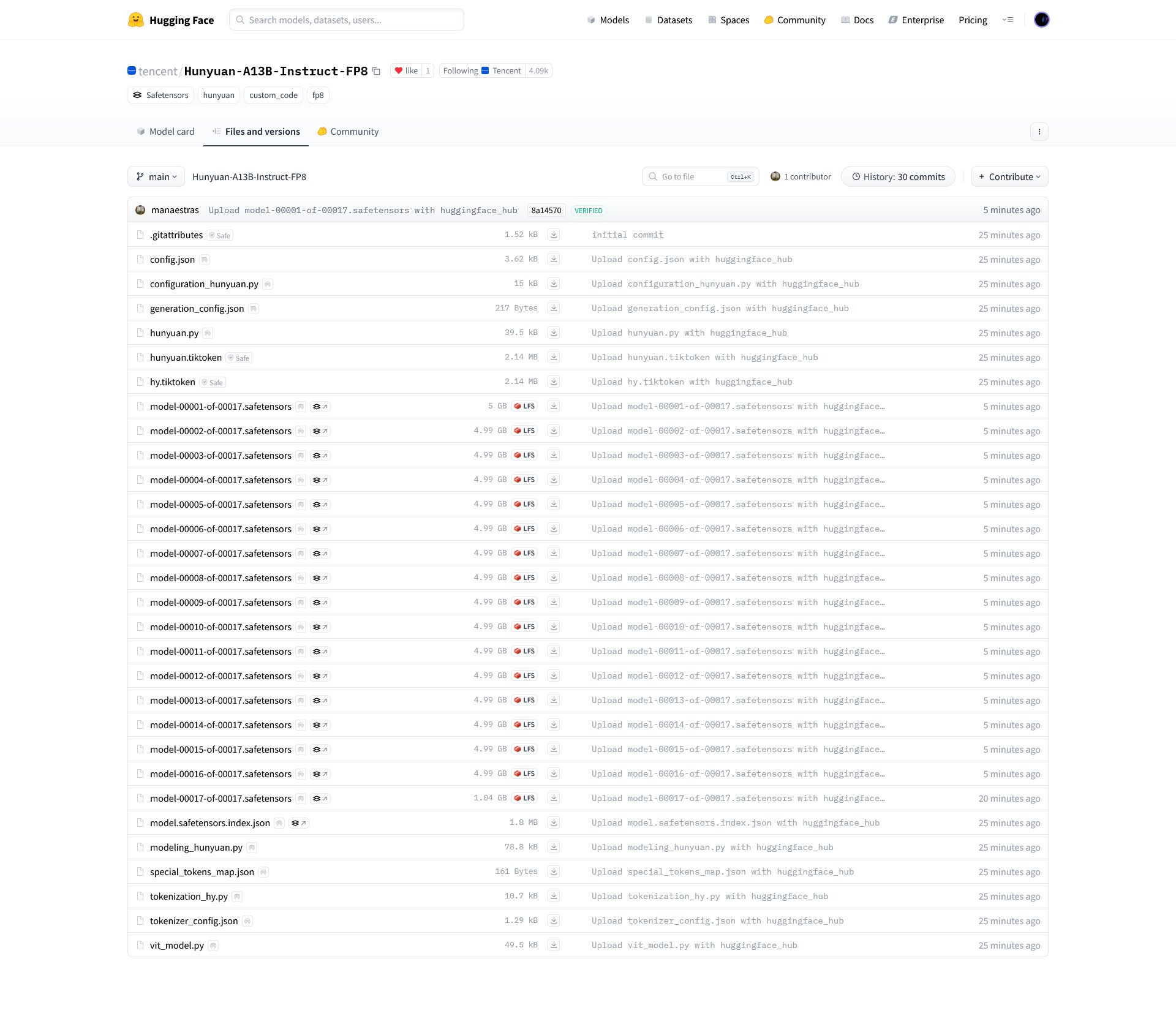The height and width of the screenshot is (1016, 1176).
Task: Open safetensors viewer for model.safetensors.index.json
Action: 298,823
